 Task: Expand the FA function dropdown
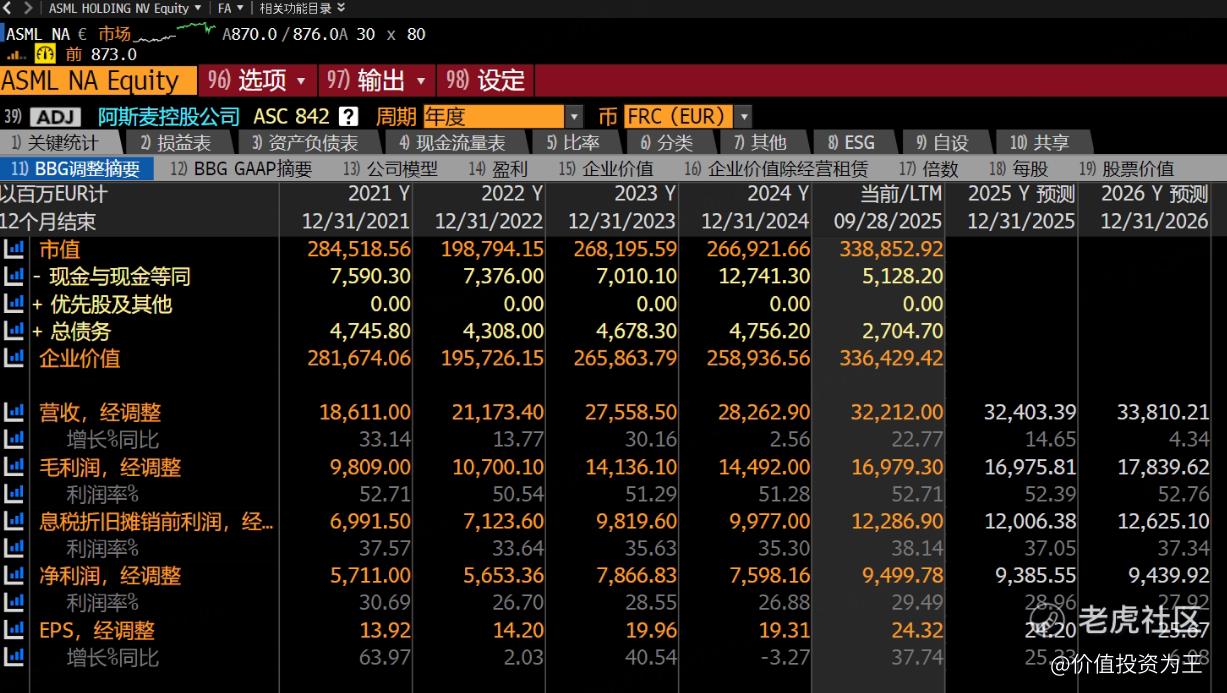pyautogui.click(x=230, y=8)
